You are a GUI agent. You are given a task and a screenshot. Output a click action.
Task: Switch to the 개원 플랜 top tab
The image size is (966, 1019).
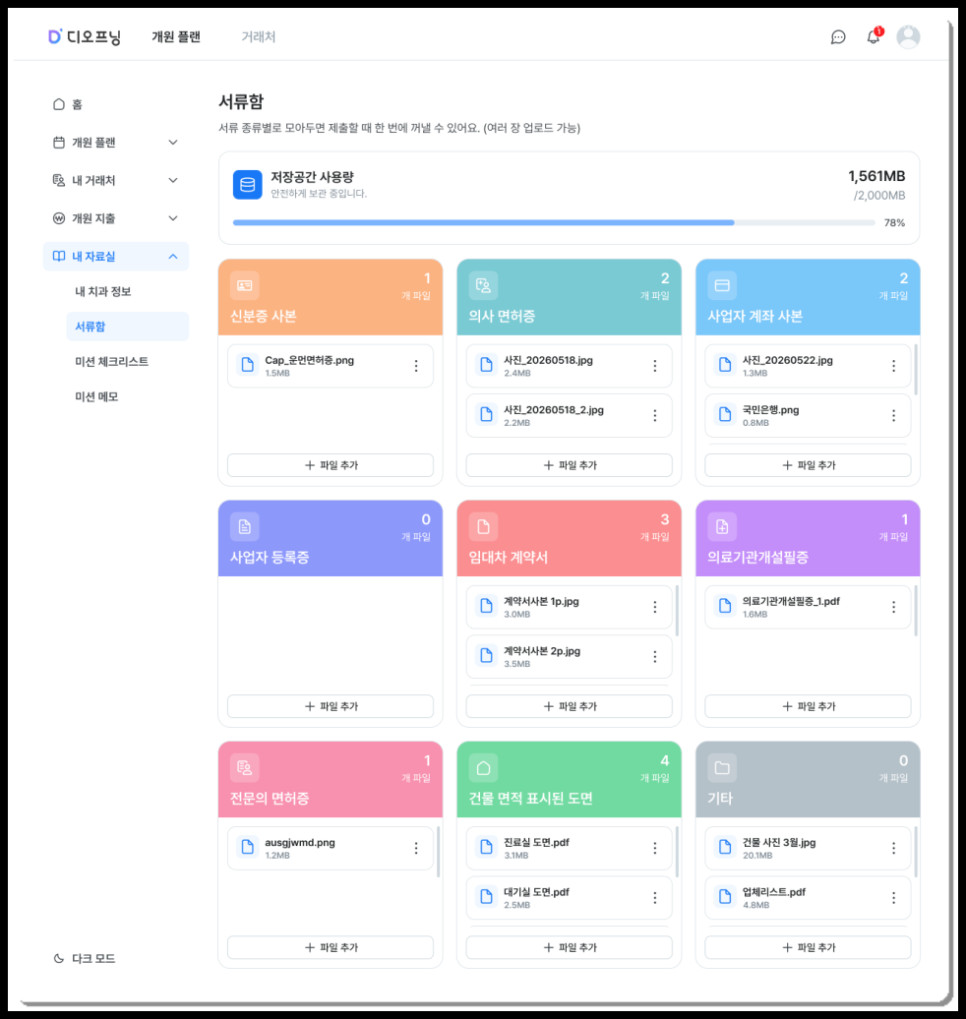click(176, 37)
